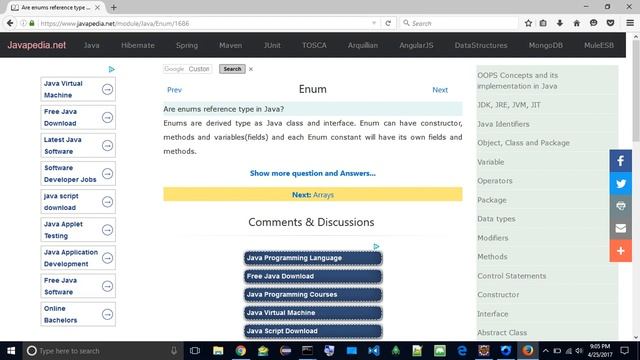Open the AngularJS menu item
The width and height of the screenshot is (640, 360).
(x=416, y=45)
